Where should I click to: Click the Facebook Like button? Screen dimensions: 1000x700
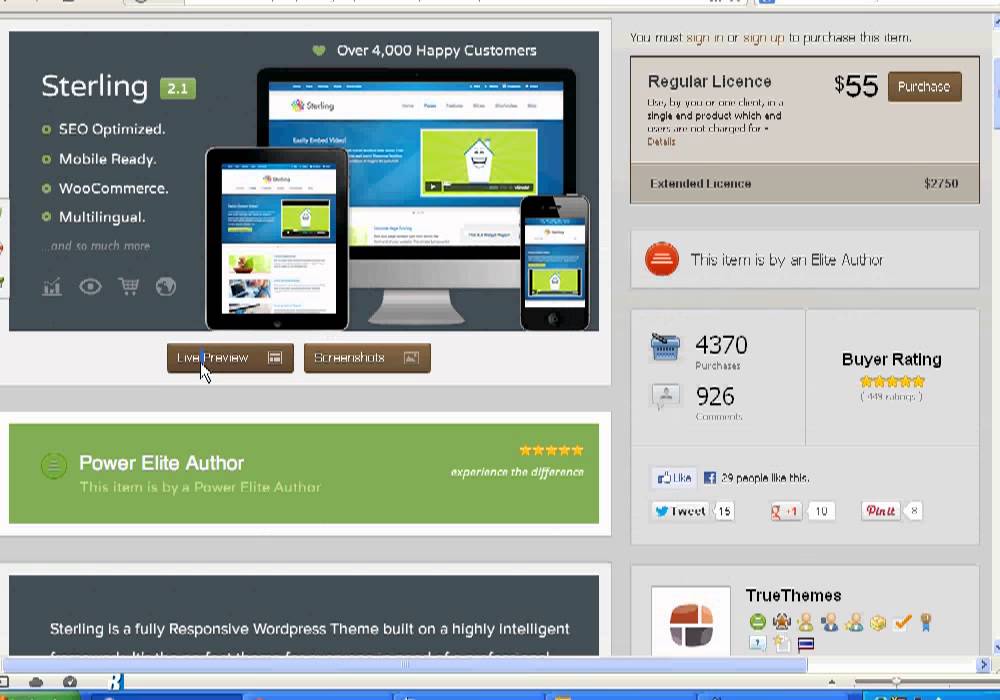click(674, 478)
